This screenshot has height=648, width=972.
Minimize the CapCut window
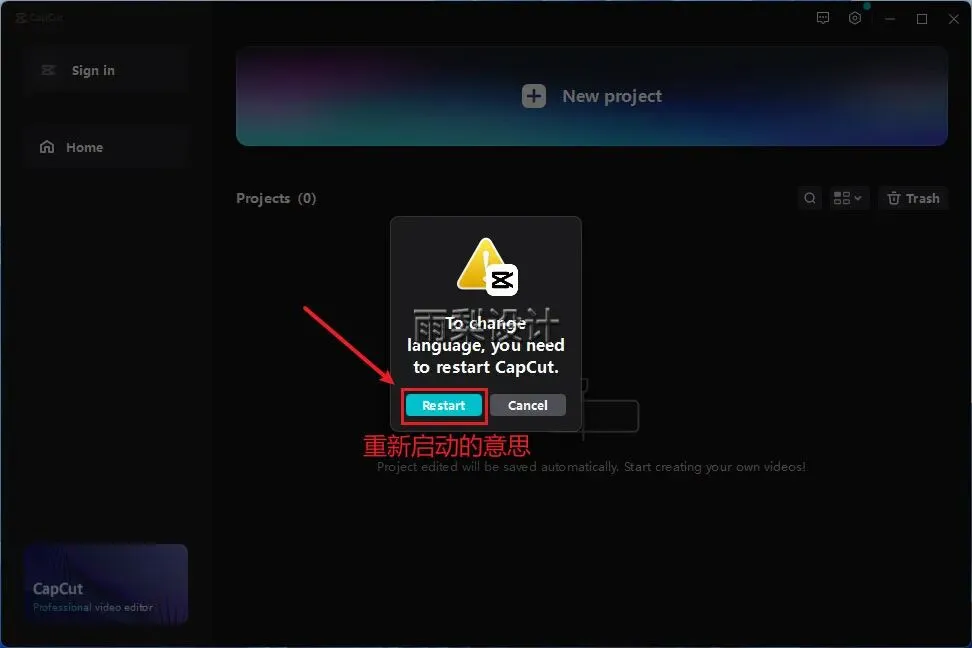point(890,19)
